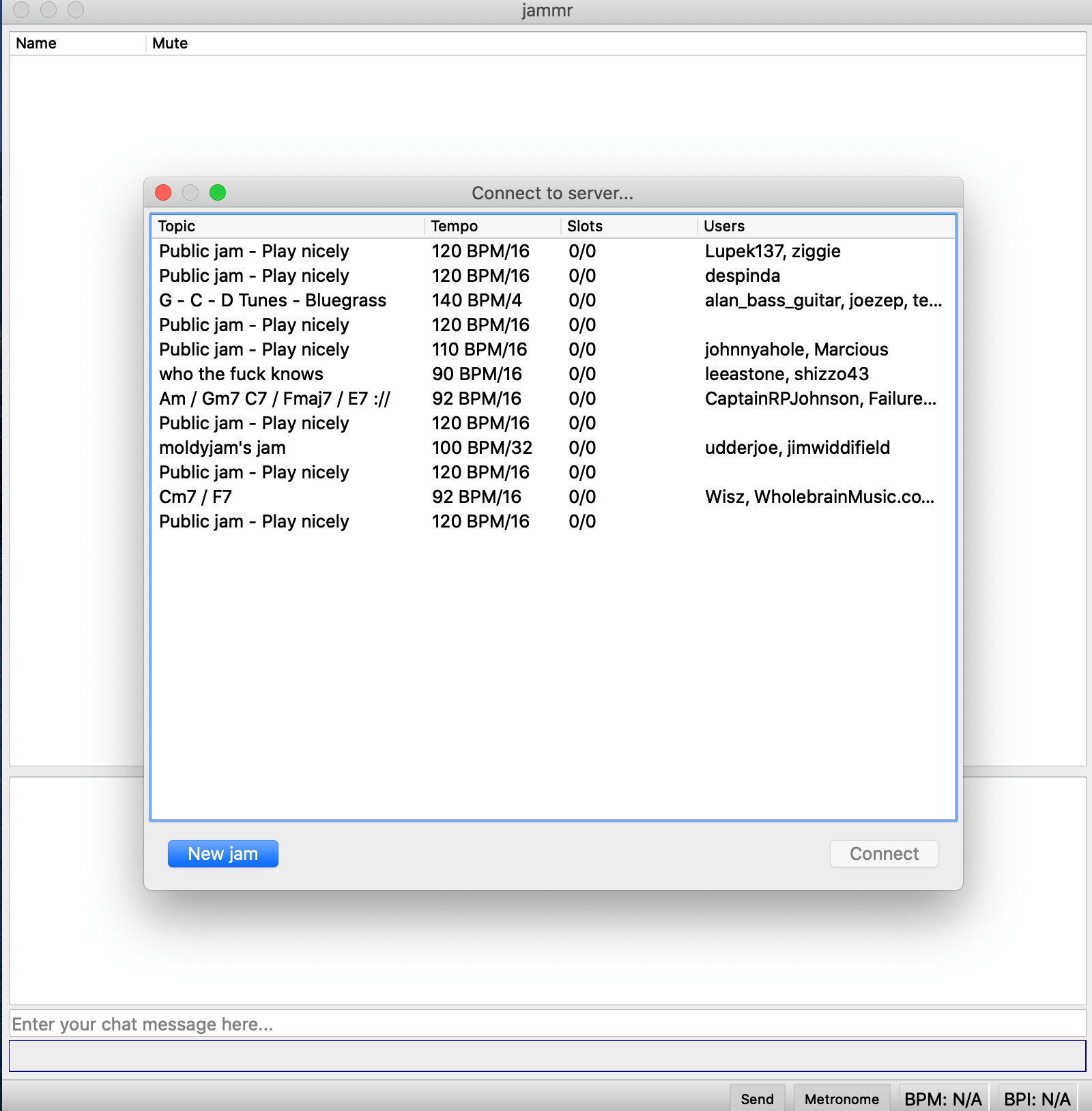Click the green zoom button on dialog
This screenshot has height=1111, width=1092.
click(218, 193)
